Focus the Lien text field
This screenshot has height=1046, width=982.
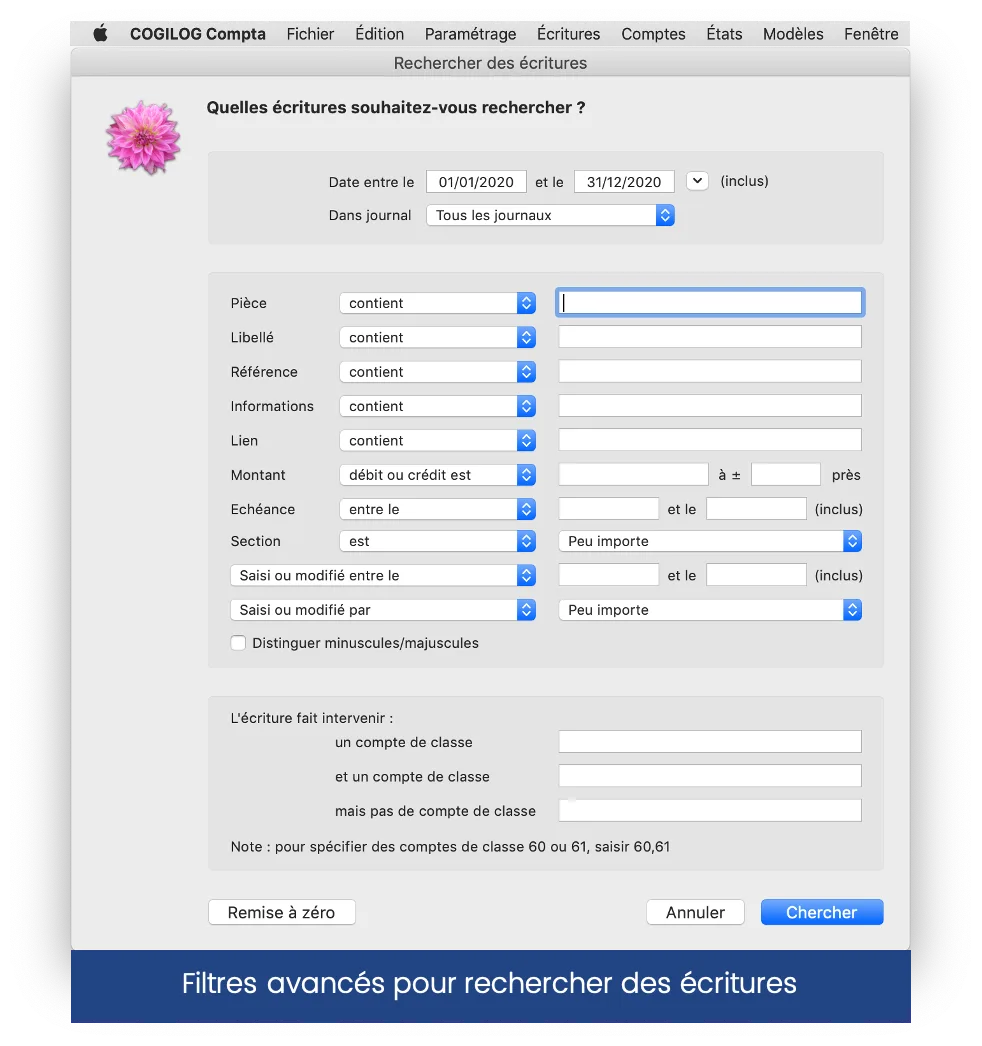coord(710,440)
